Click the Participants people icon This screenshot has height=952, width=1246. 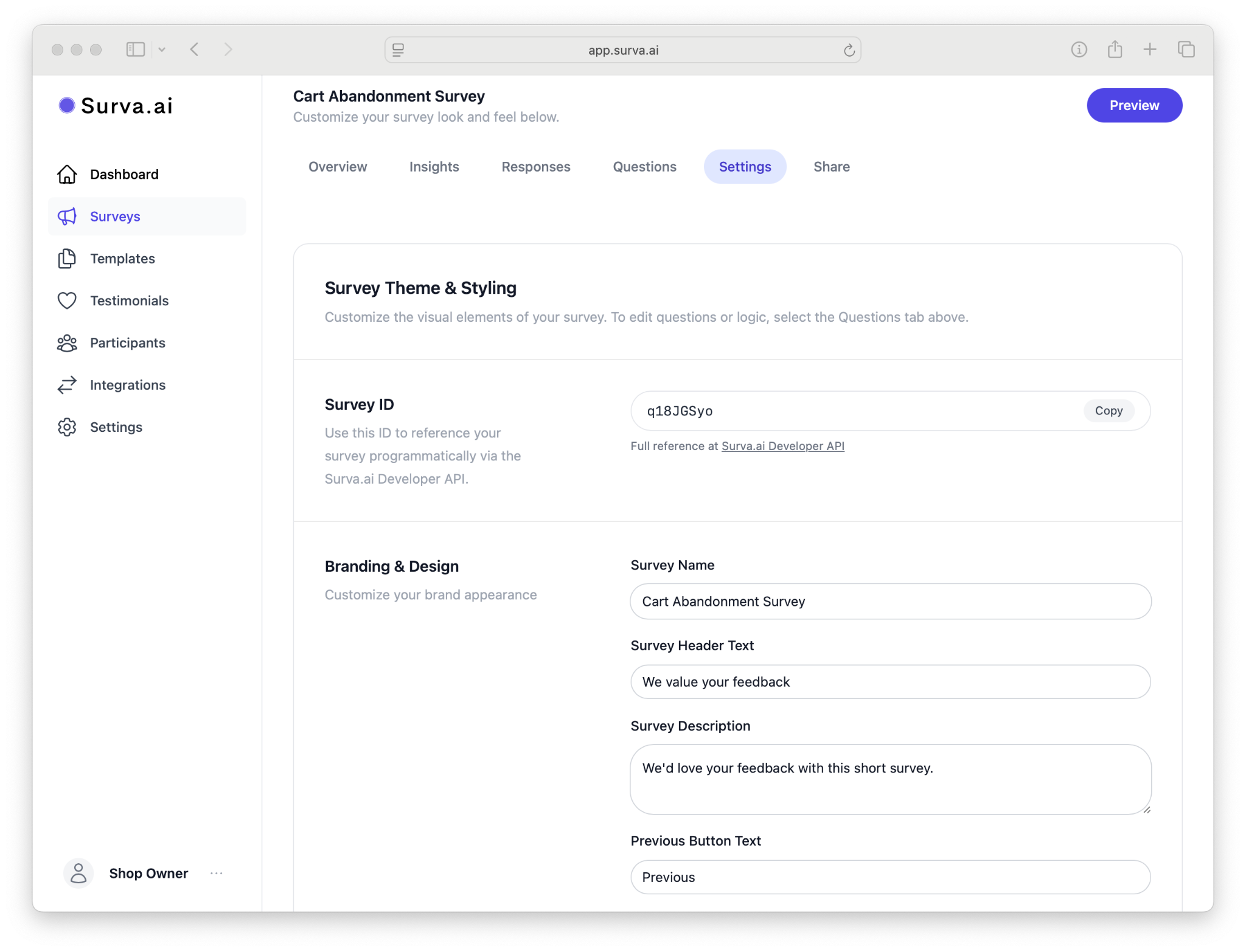tap(67, 343)
